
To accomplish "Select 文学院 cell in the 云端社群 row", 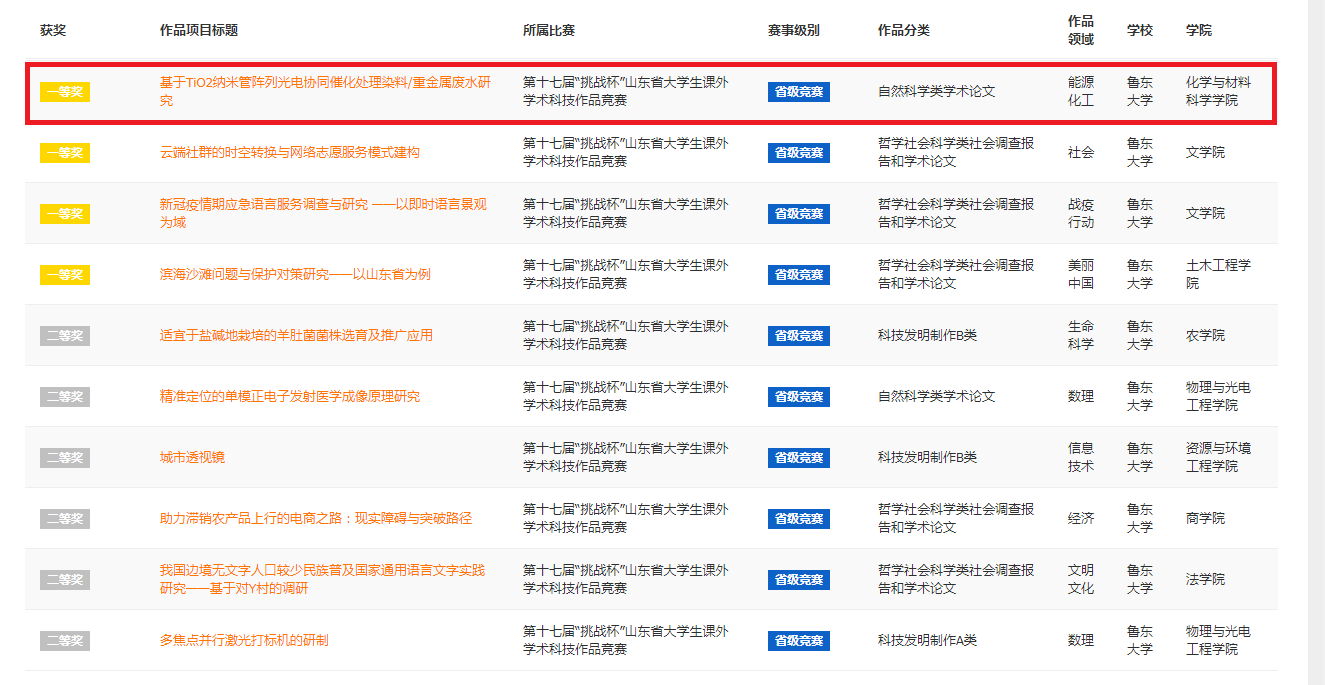I will tap(1206, 152).
